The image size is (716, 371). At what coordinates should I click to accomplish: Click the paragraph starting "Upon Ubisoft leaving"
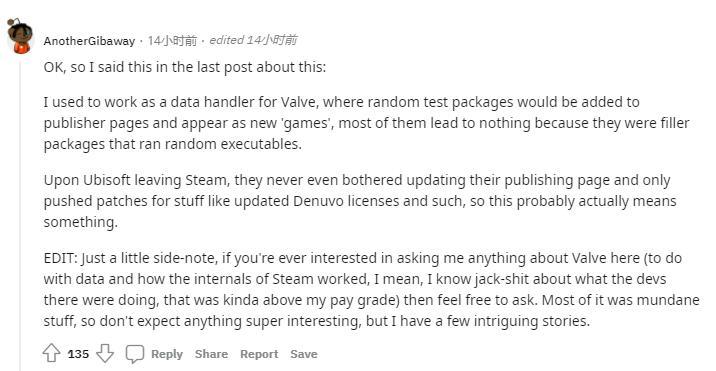(x=360, y=201)
